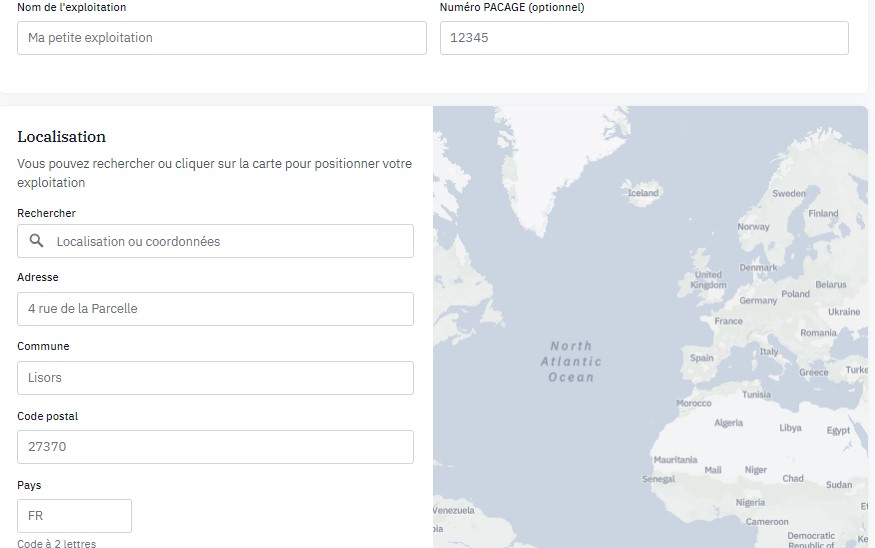
Task: Click Algeria on the map
Action: (728, 422)
